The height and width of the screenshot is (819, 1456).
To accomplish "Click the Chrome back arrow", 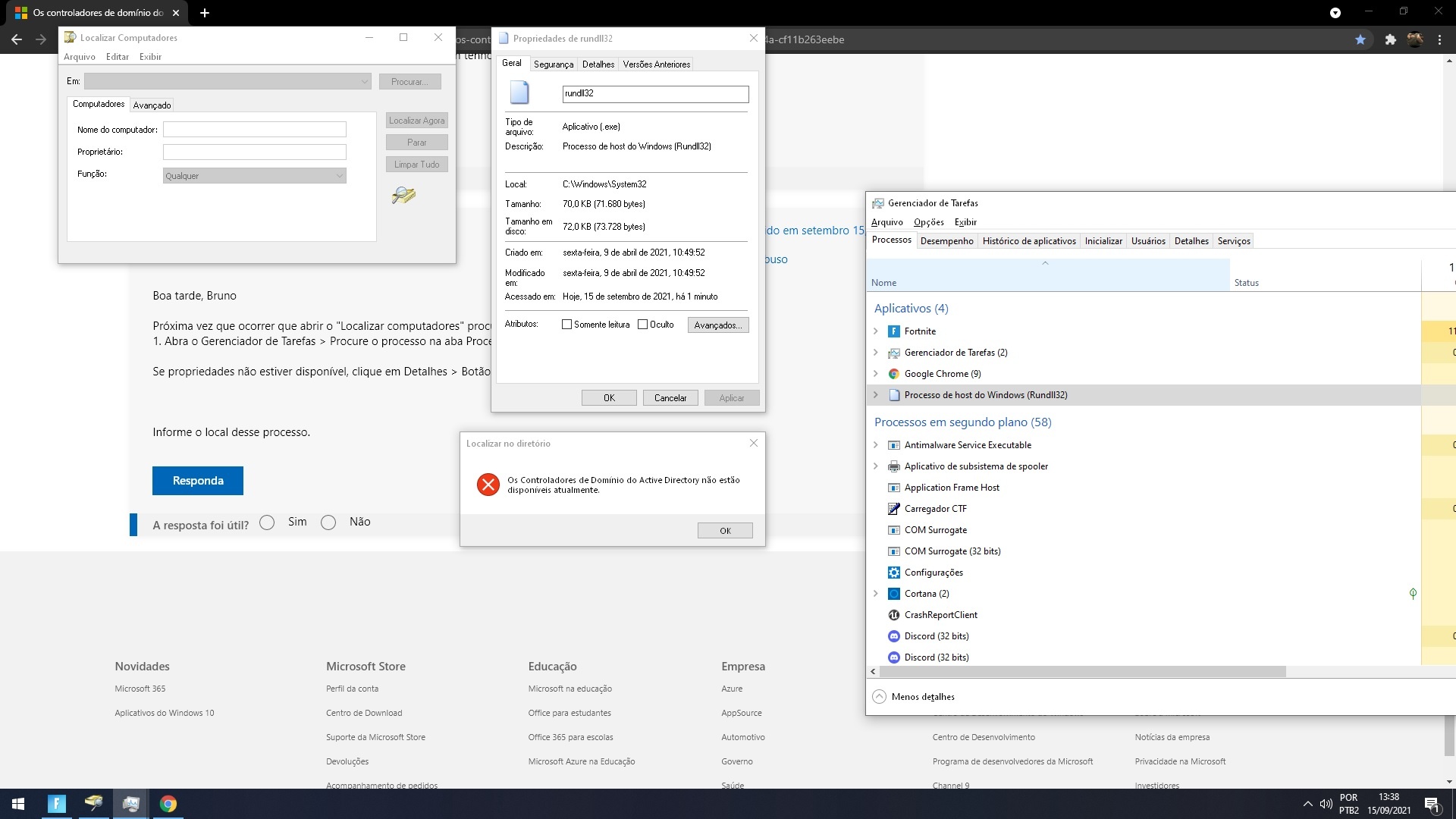I will (x=17, y=39).
